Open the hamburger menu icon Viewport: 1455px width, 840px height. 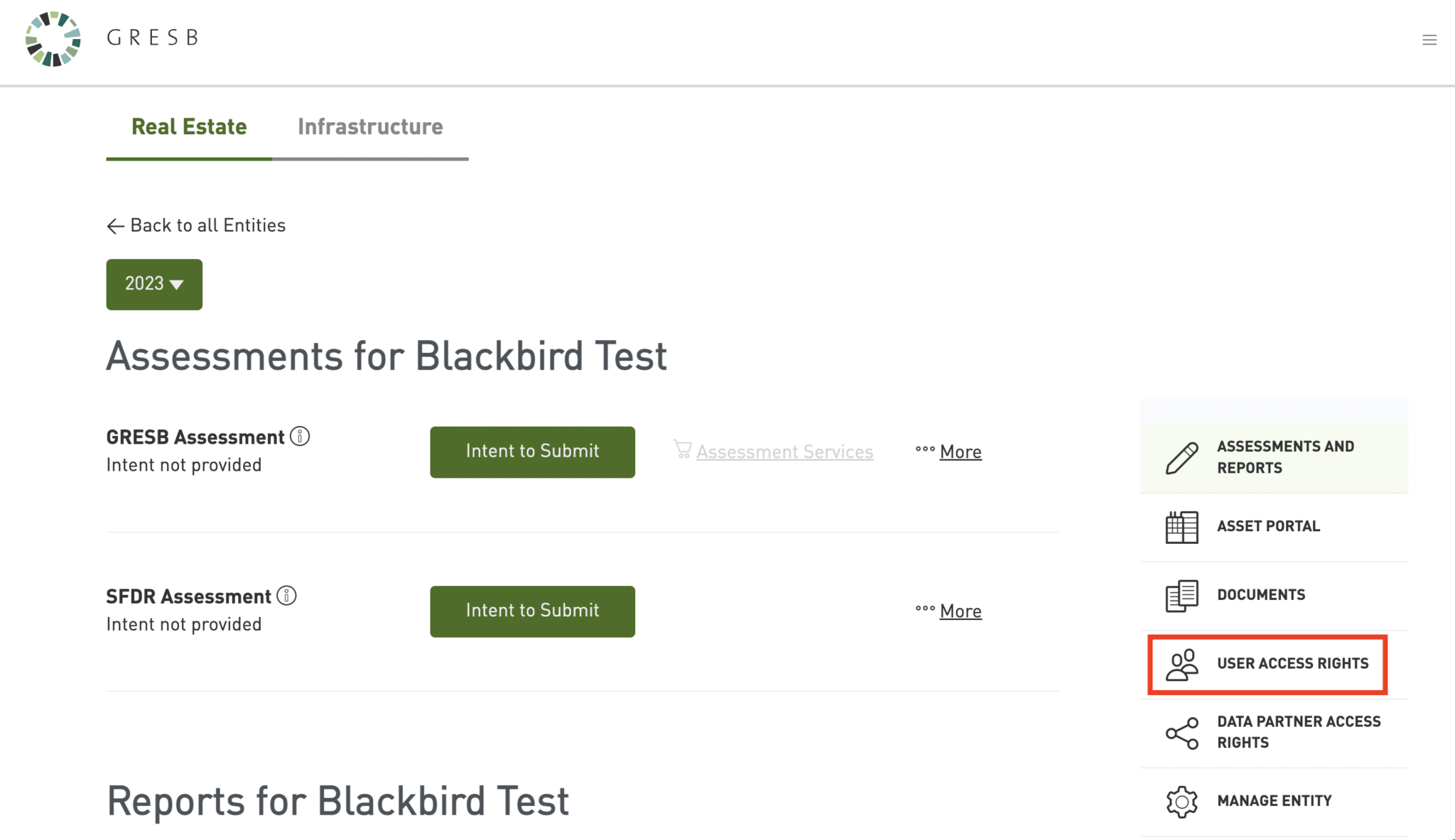tap(1429, 40)
